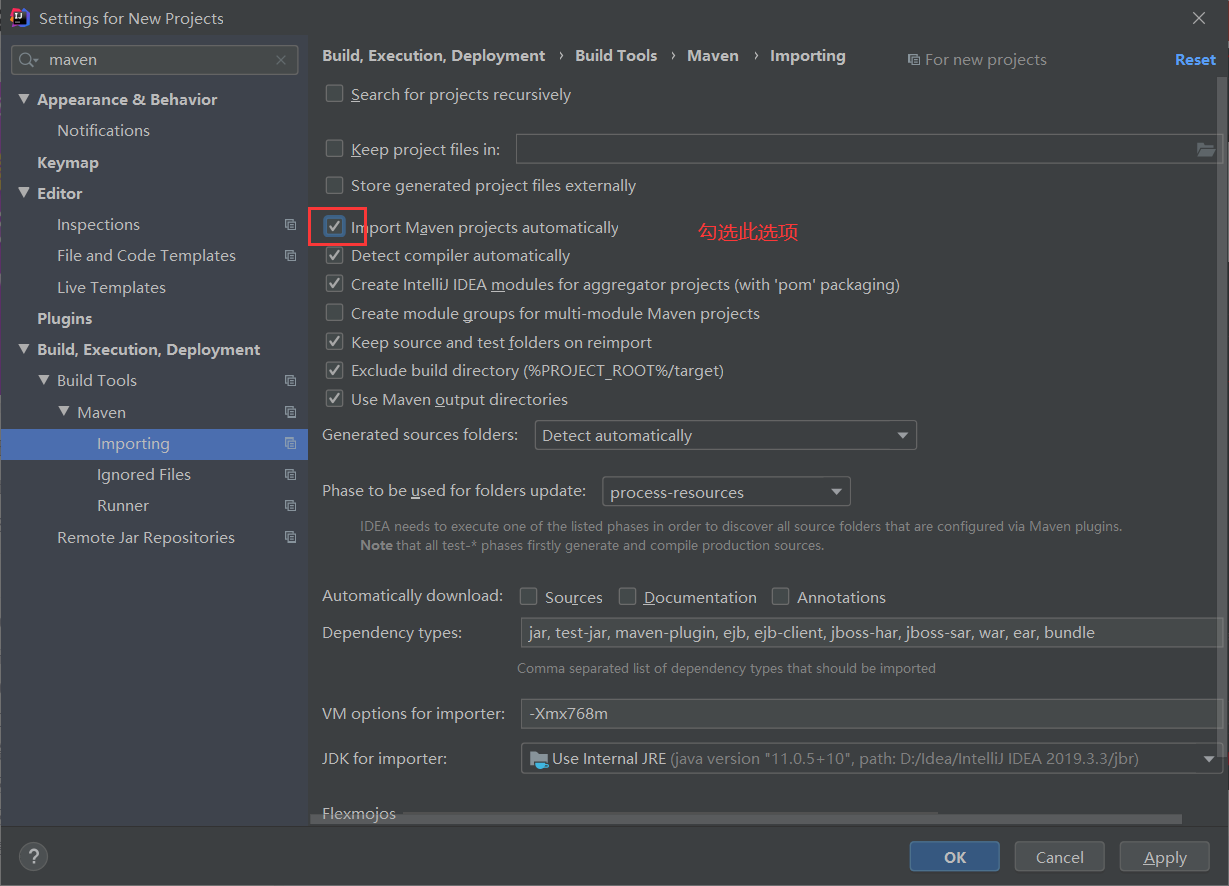Click Maven breadcrumb in header
This screenshot has height=886, width=1229.
tap(713, 56)
